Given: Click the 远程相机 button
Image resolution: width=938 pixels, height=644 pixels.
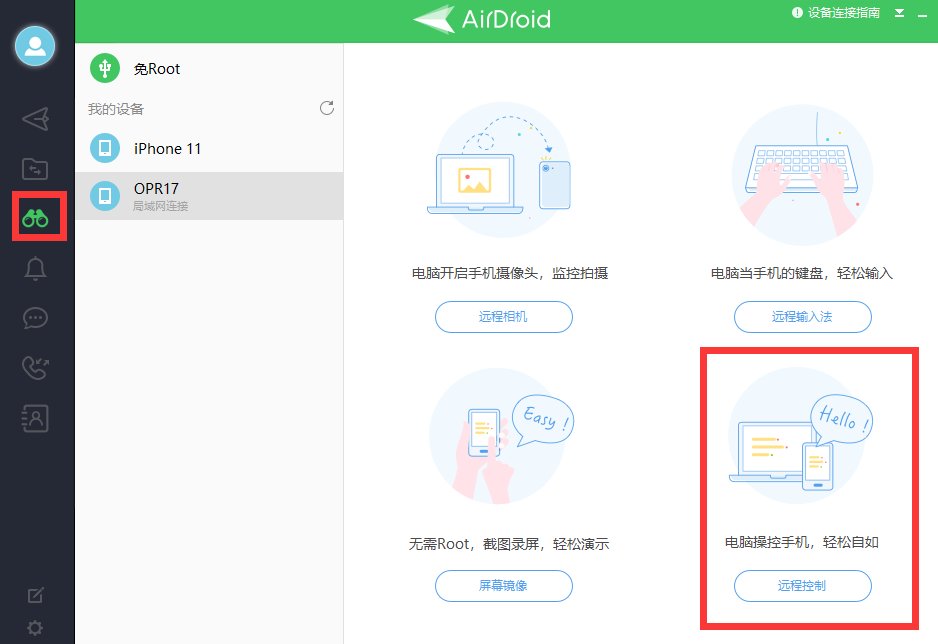Looking at the screenshot, I should 503,317.
